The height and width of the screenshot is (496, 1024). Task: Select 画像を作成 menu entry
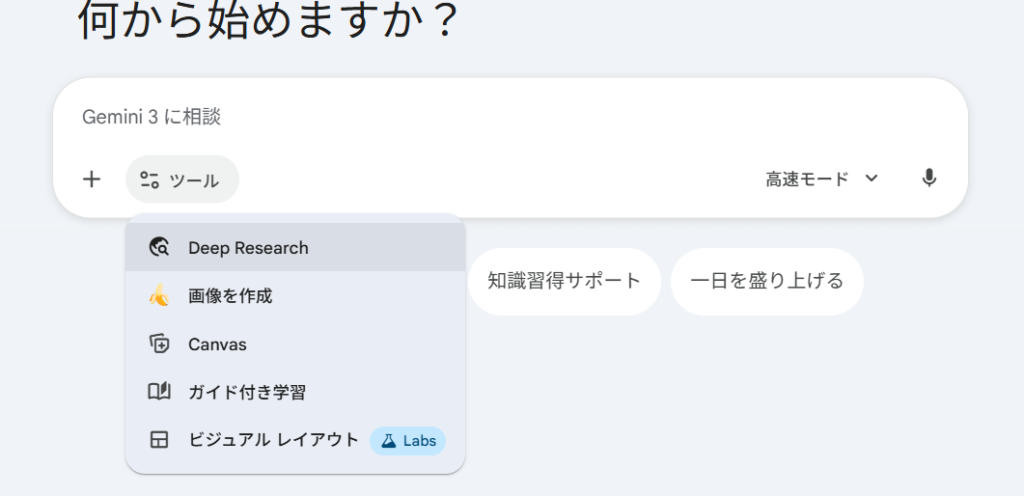[230, 296]
